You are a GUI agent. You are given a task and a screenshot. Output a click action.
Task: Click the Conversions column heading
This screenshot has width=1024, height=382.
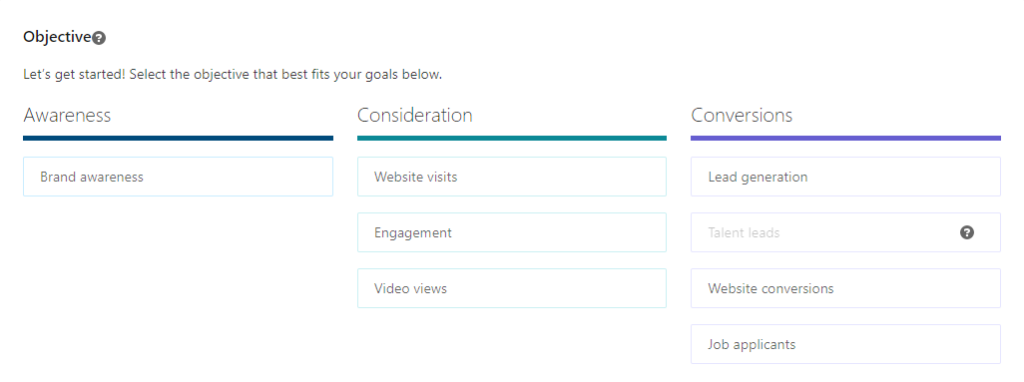742,116
